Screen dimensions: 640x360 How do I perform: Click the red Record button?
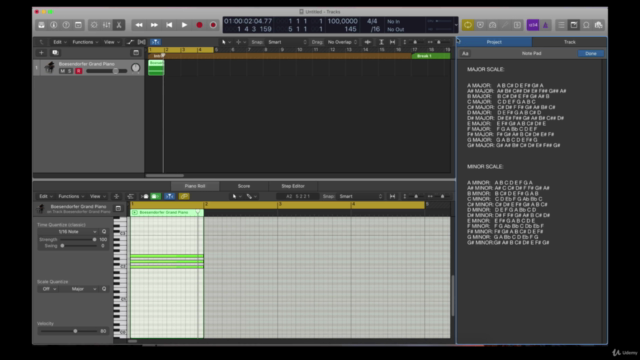[x=199, y=25]
